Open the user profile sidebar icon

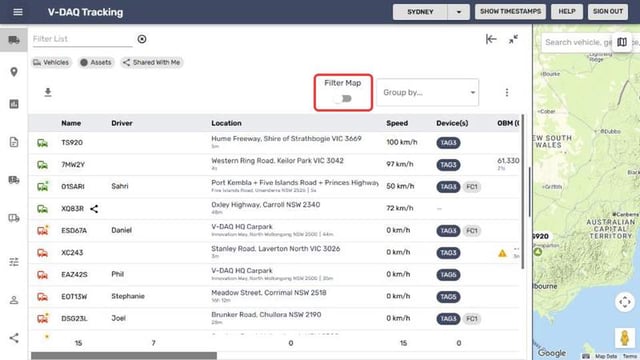[14, 300]
